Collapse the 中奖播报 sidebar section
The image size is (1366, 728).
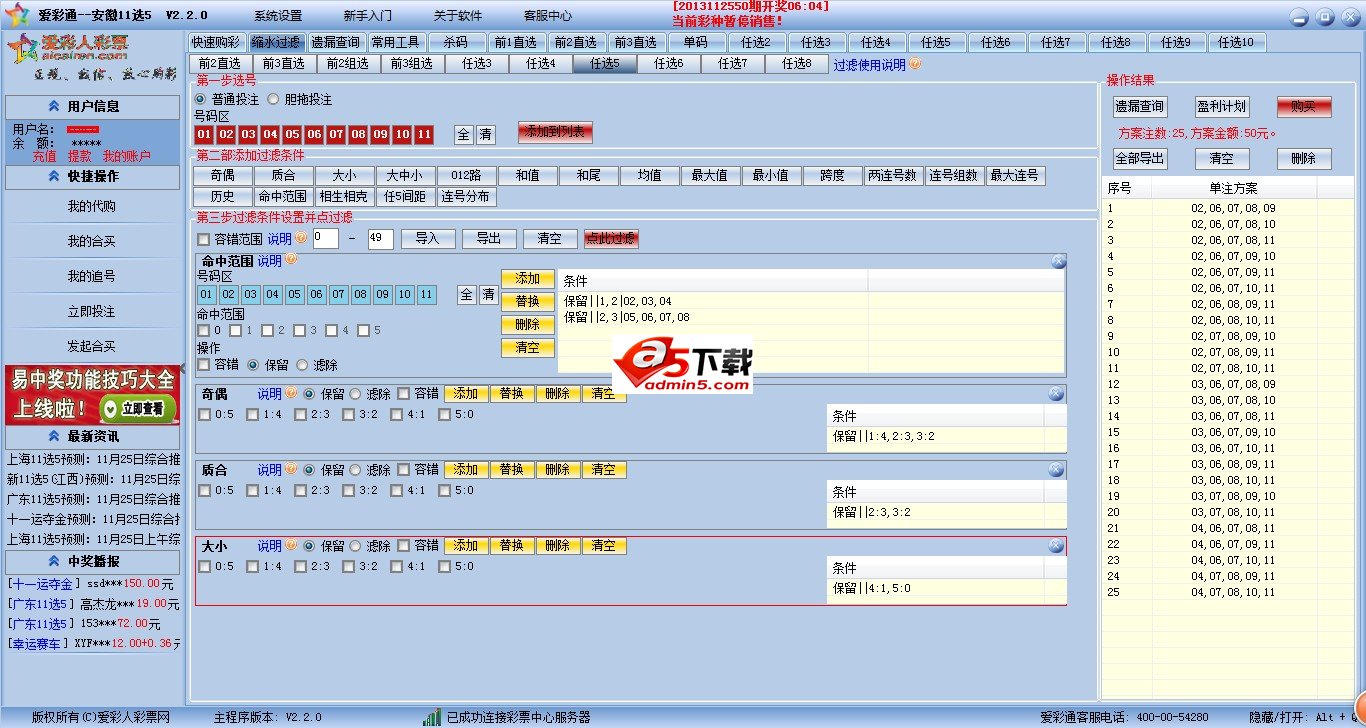pos(53,561)
